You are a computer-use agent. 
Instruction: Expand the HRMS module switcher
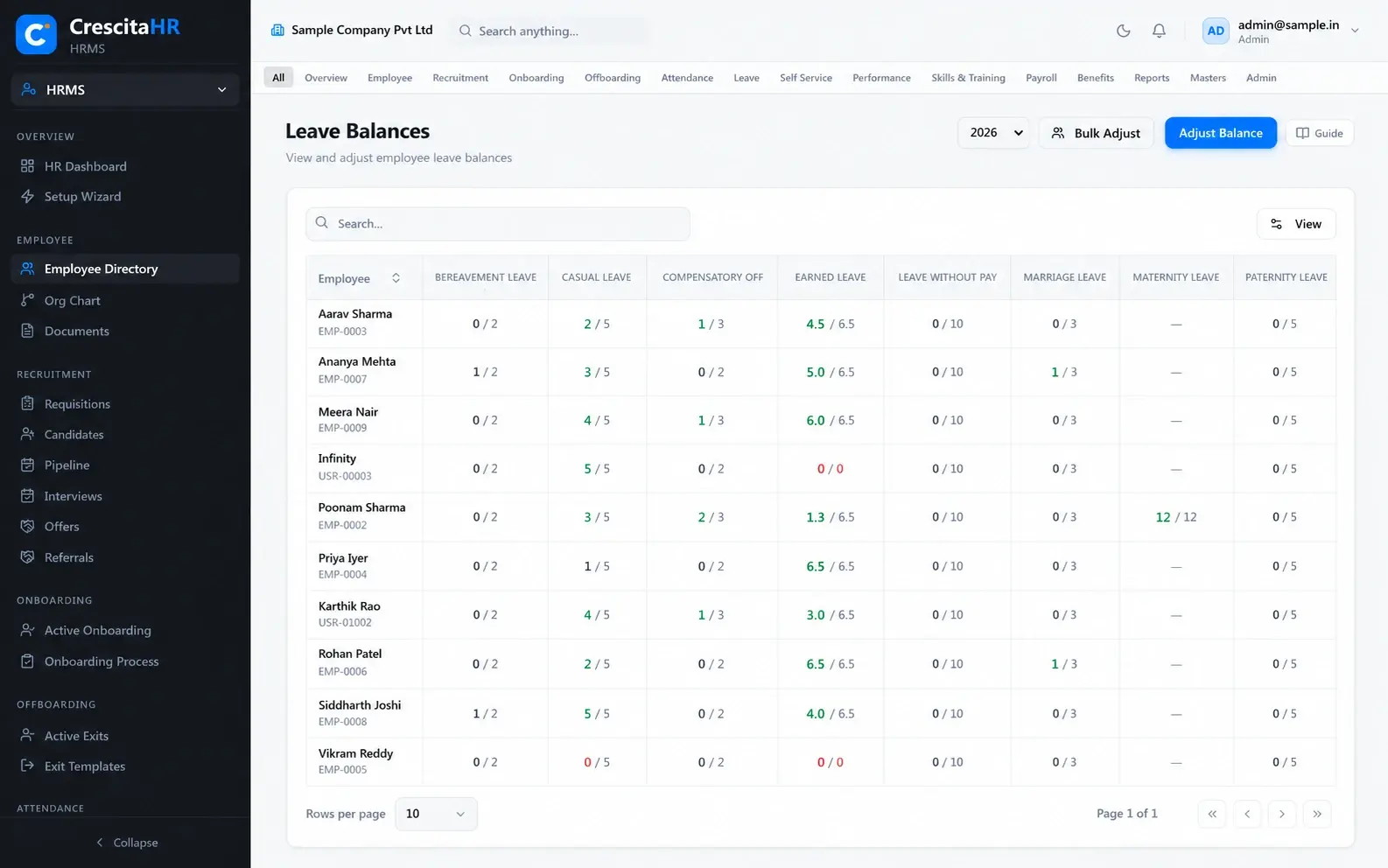pyautogui.click(x=125, y=89)
